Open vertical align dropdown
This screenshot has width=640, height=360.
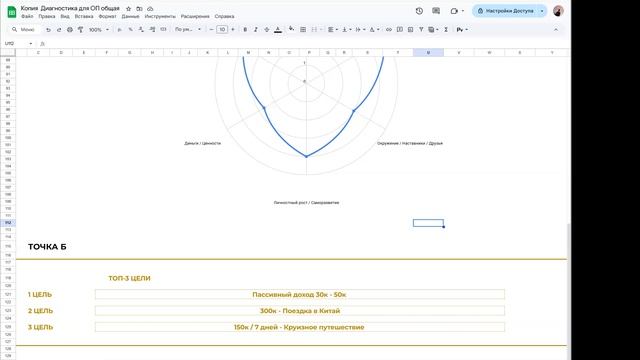click(346, 29)
